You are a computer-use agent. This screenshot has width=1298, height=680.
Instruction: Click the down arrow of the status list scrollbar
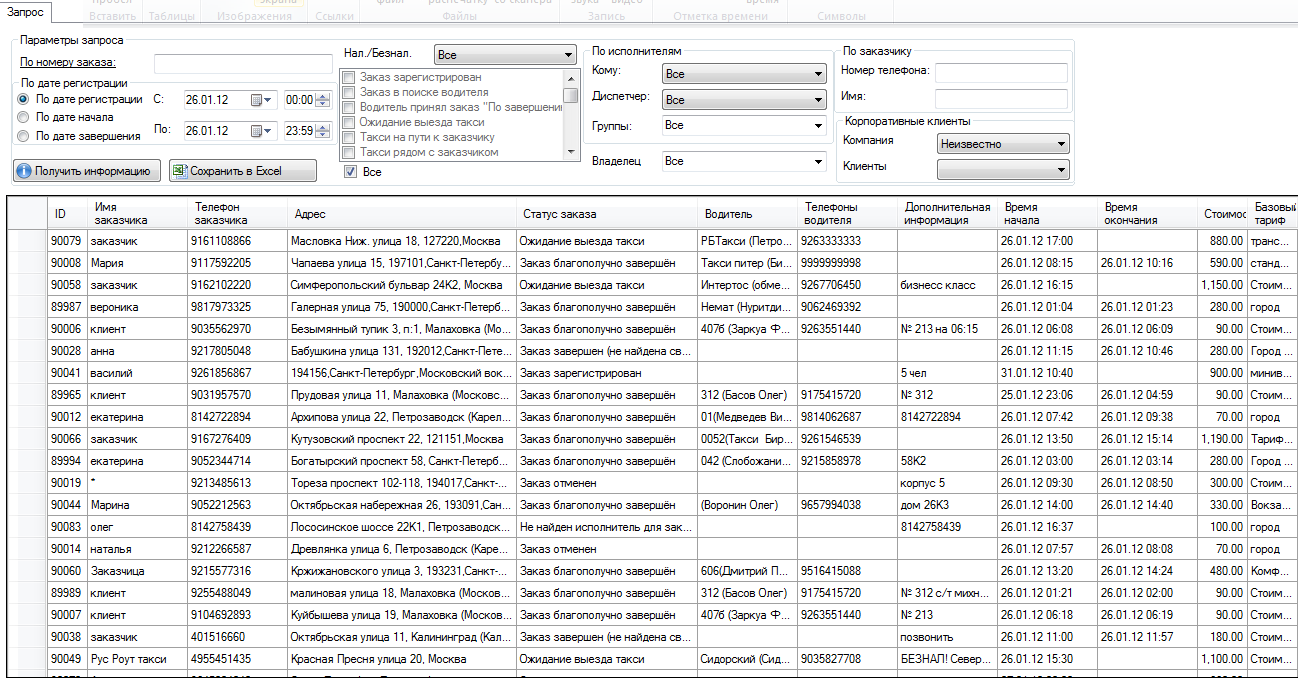(x=571, y=152)
